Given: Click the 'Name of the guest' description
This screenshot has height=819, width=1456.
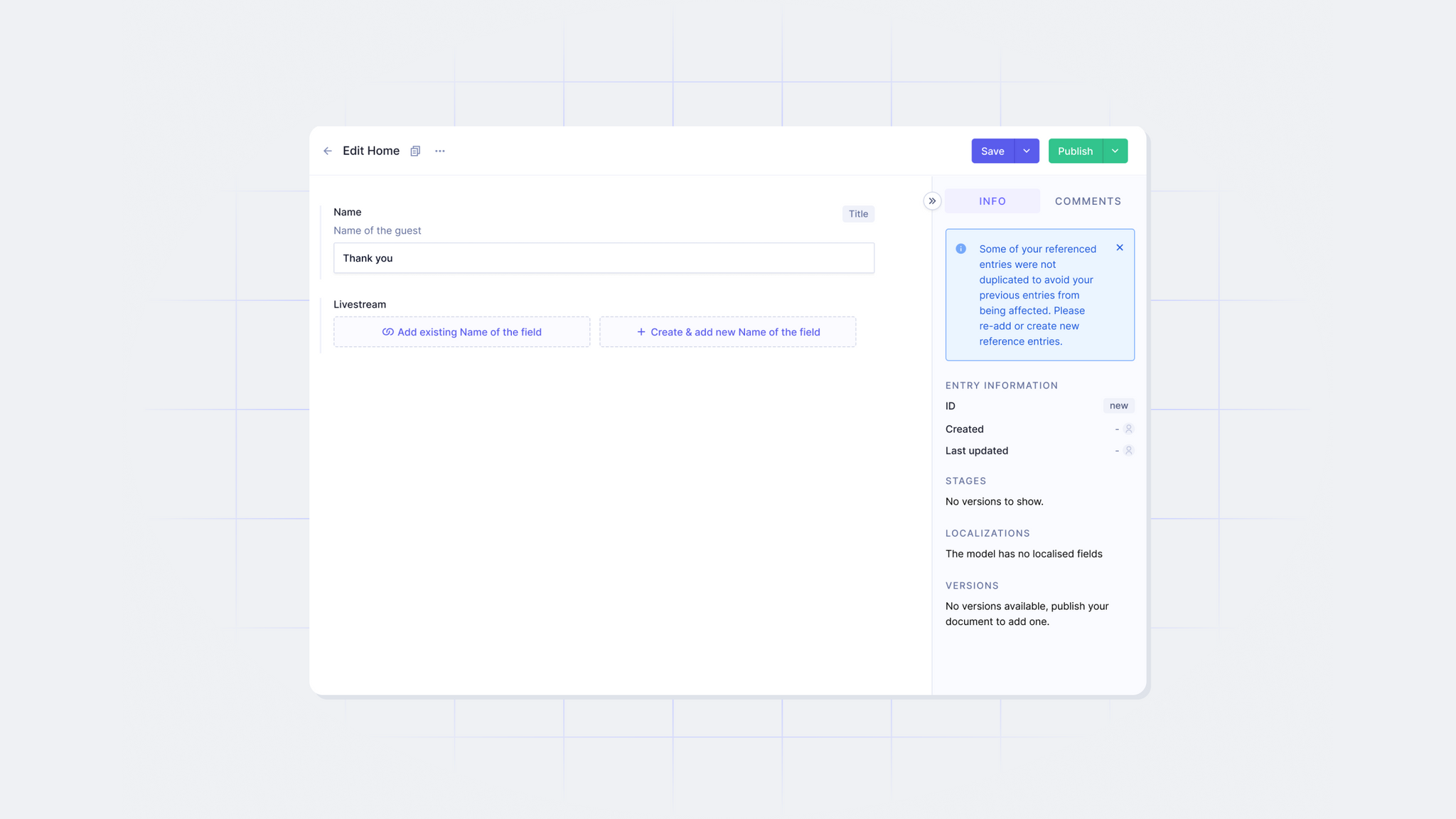Looking at the screenshot, I should pyautogui.click(x=378, y=230).
